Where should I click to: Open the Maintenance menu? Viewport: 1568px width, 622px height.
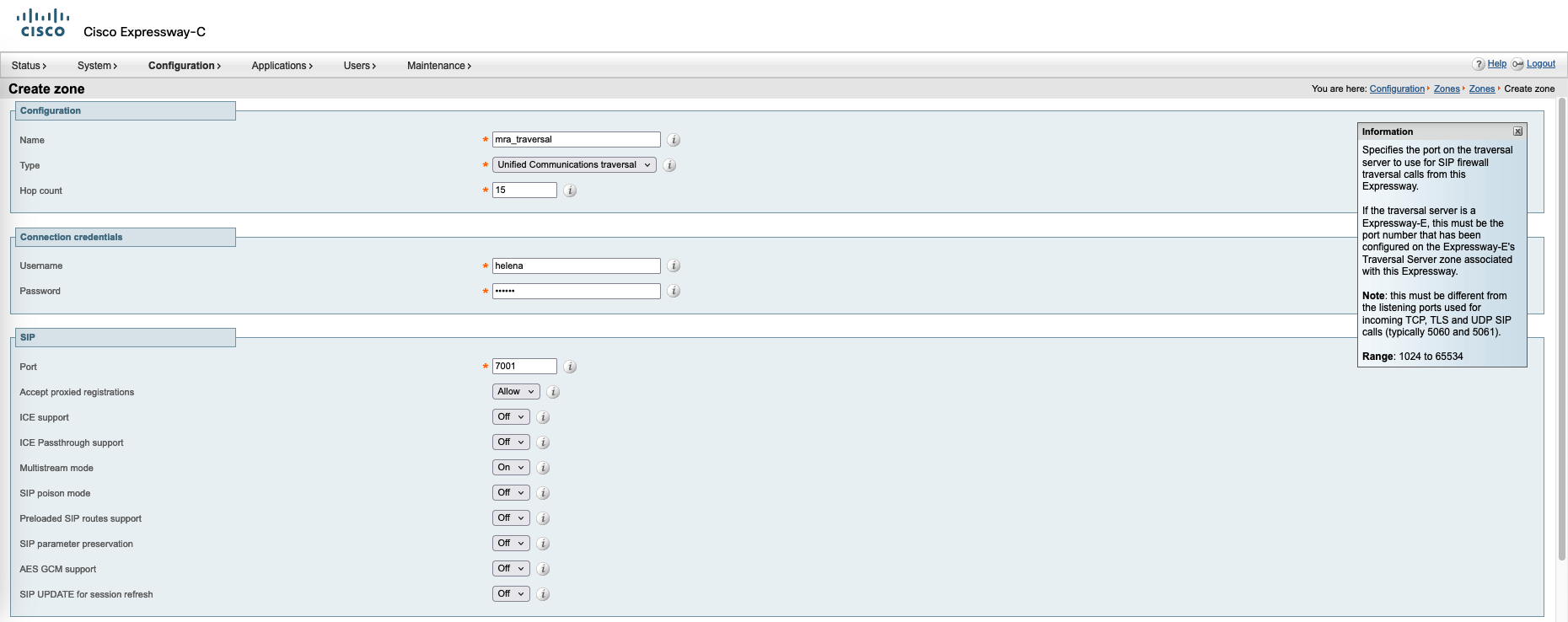438,66
